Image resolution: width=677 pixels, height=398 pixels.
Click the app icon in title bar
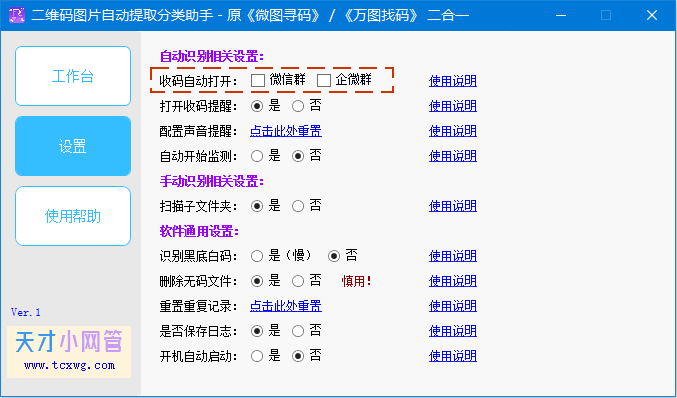(17, 16)
